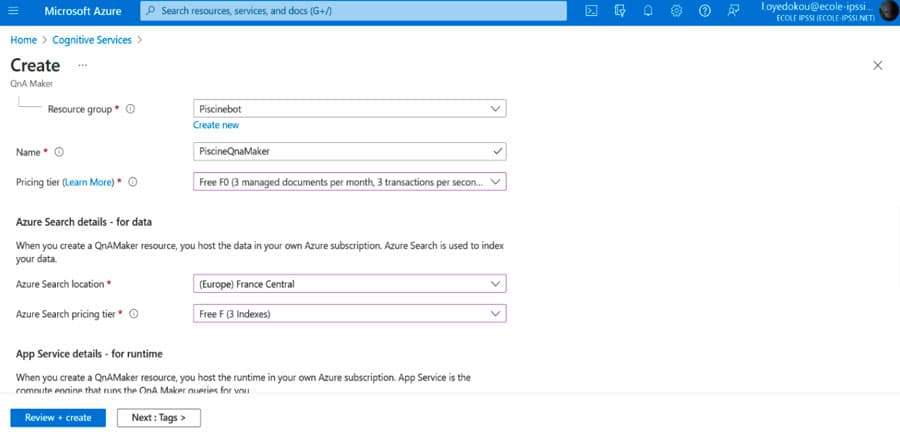Click info icon beside Azure Search pricing tier
This screenshot has width=900, height=440.
tap(134, 314)
